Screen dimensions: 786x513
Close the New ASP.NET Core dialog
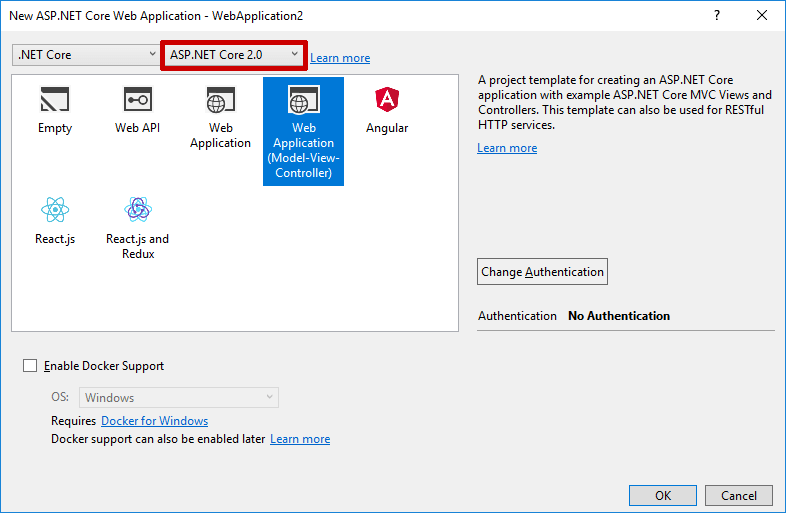762,16
